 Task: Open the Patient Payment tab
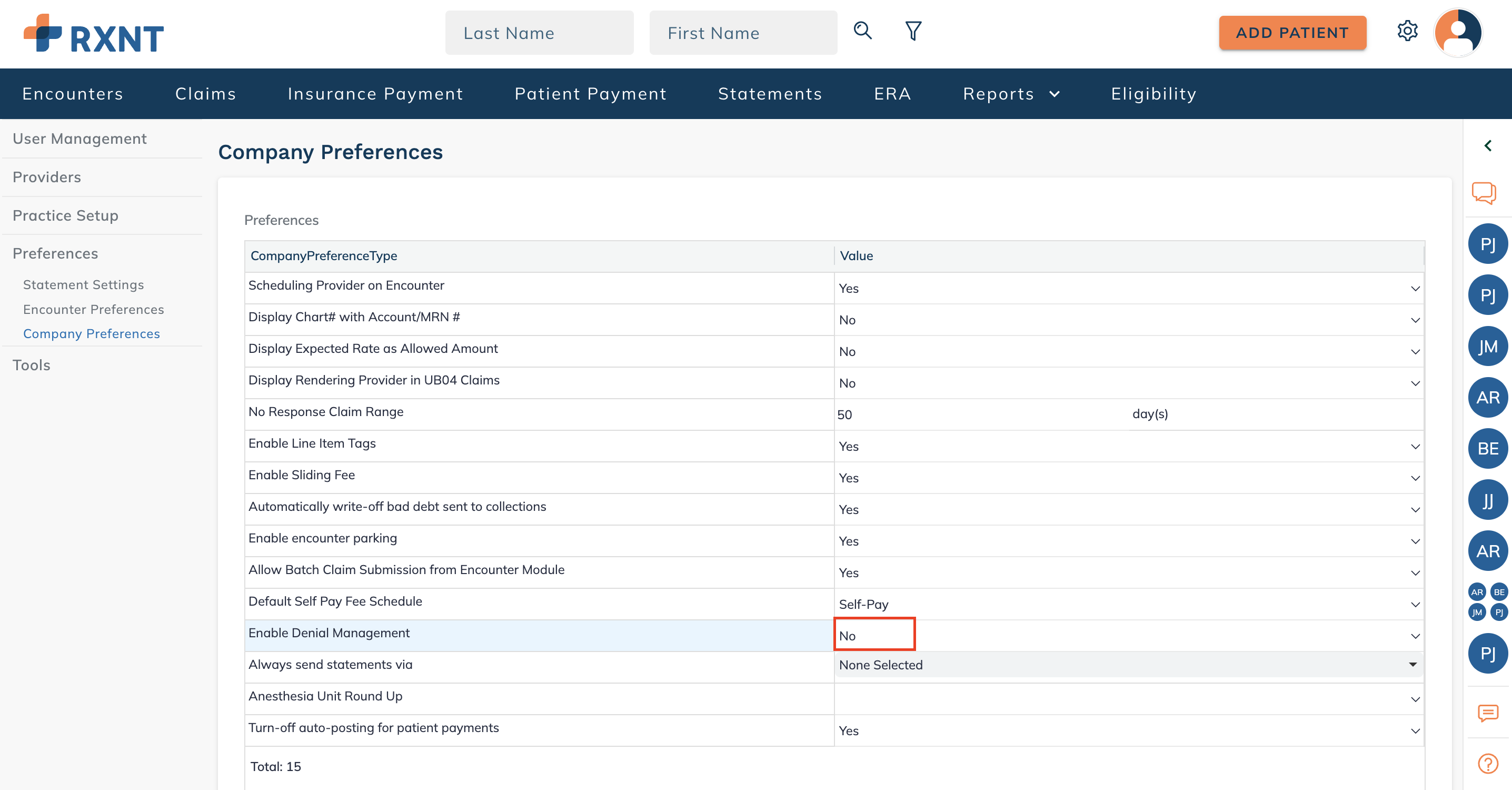tap(591, 94)
